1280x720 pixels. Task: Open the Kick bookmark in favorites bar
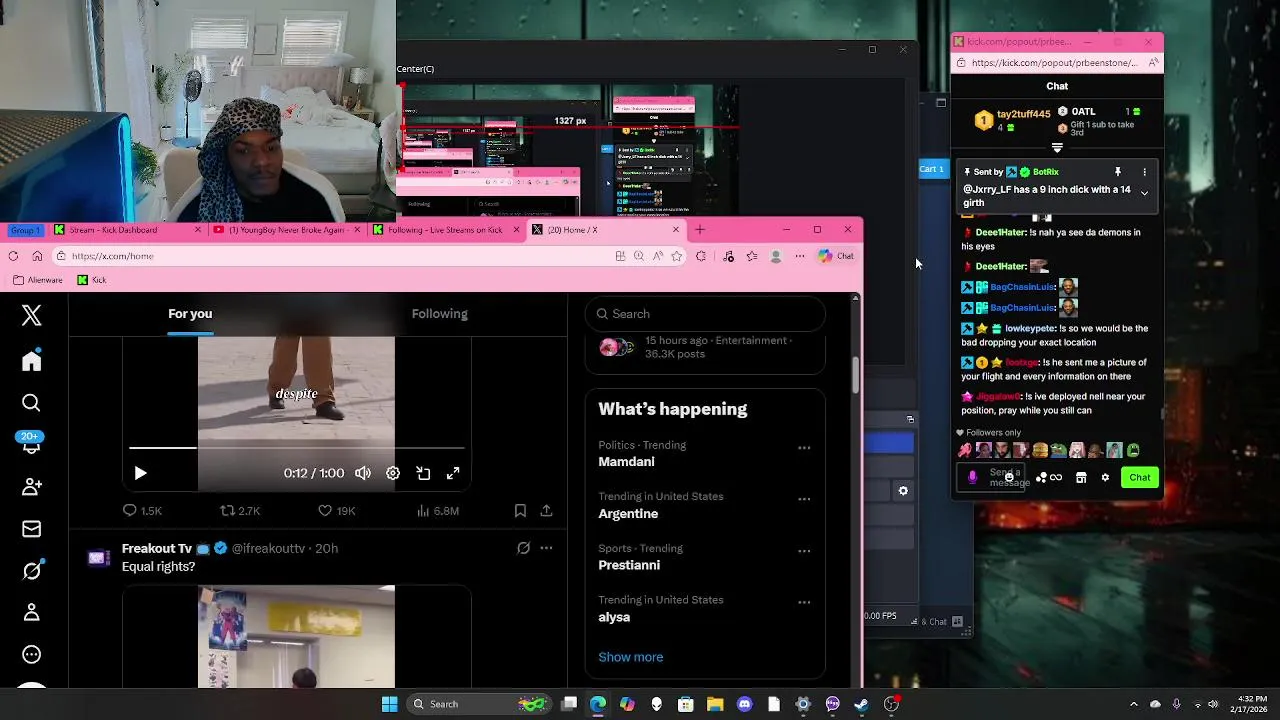coord(92,280)
